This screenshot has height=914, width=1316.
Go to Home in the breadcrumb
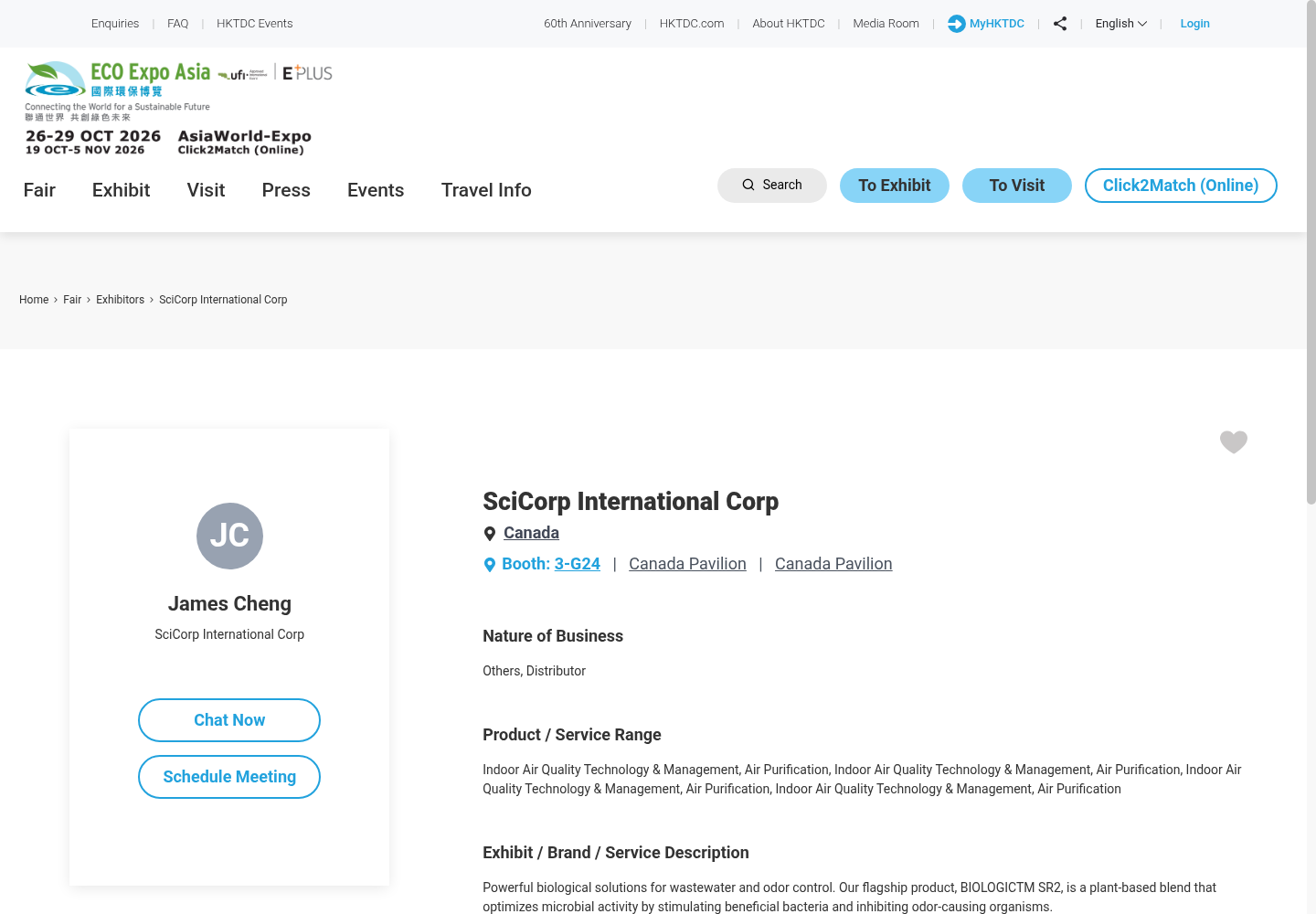pyautogui.click(x=34, y=300)
